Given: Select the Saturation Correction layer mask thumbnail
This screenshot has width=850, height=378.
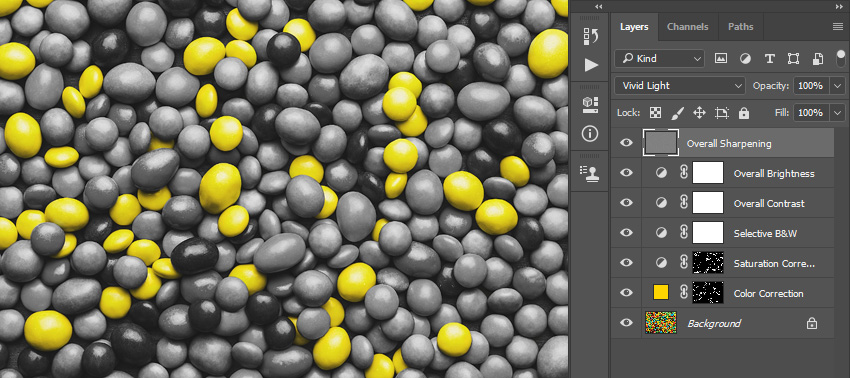Looking at the screenshot, I should click(x=708, y=262).
